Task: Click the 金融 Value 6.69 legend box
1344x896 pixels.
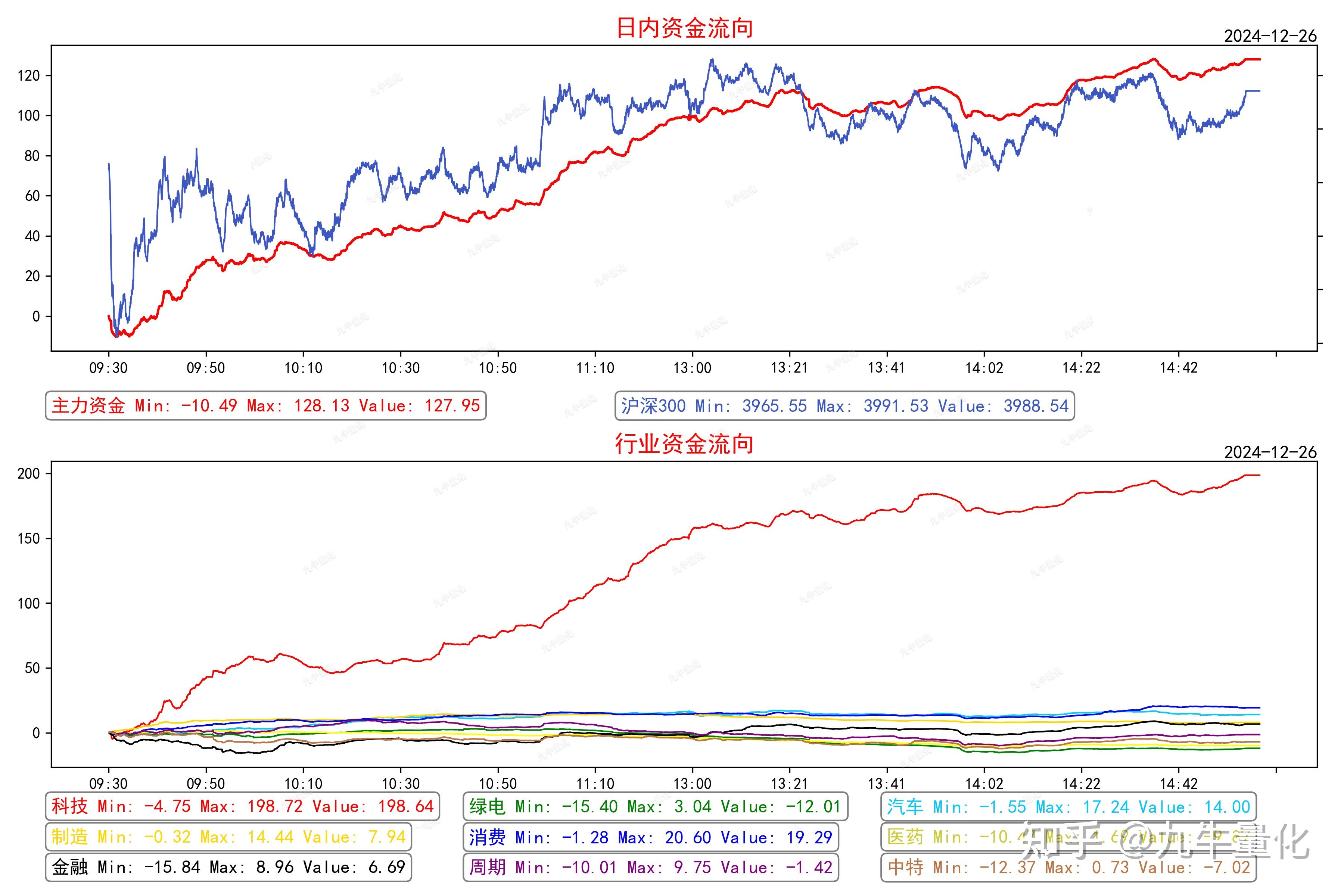Action: [x=228, y=867]
